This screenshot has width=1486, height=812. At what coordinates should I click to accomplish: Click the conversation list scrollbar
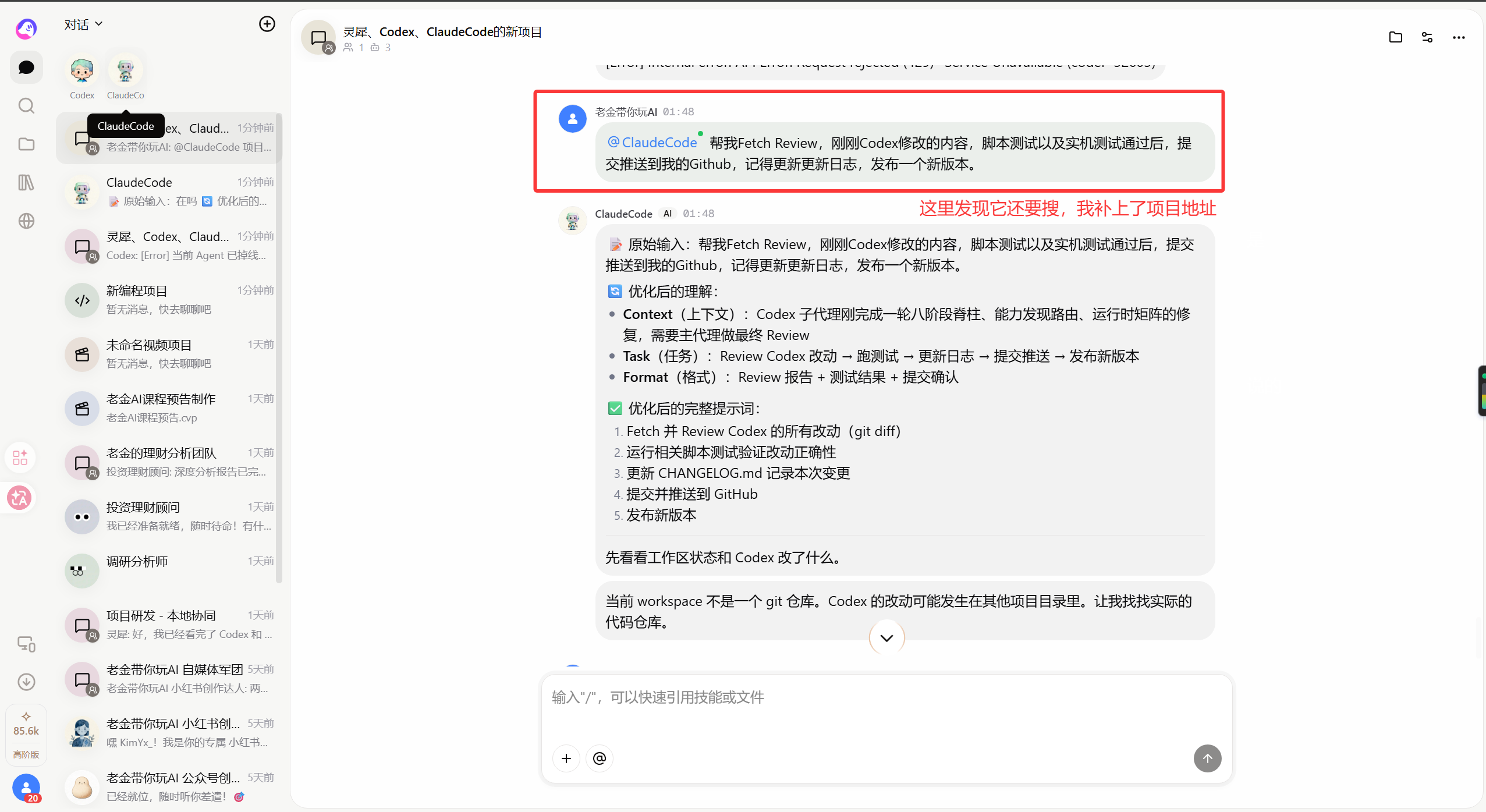pos(279,348)
